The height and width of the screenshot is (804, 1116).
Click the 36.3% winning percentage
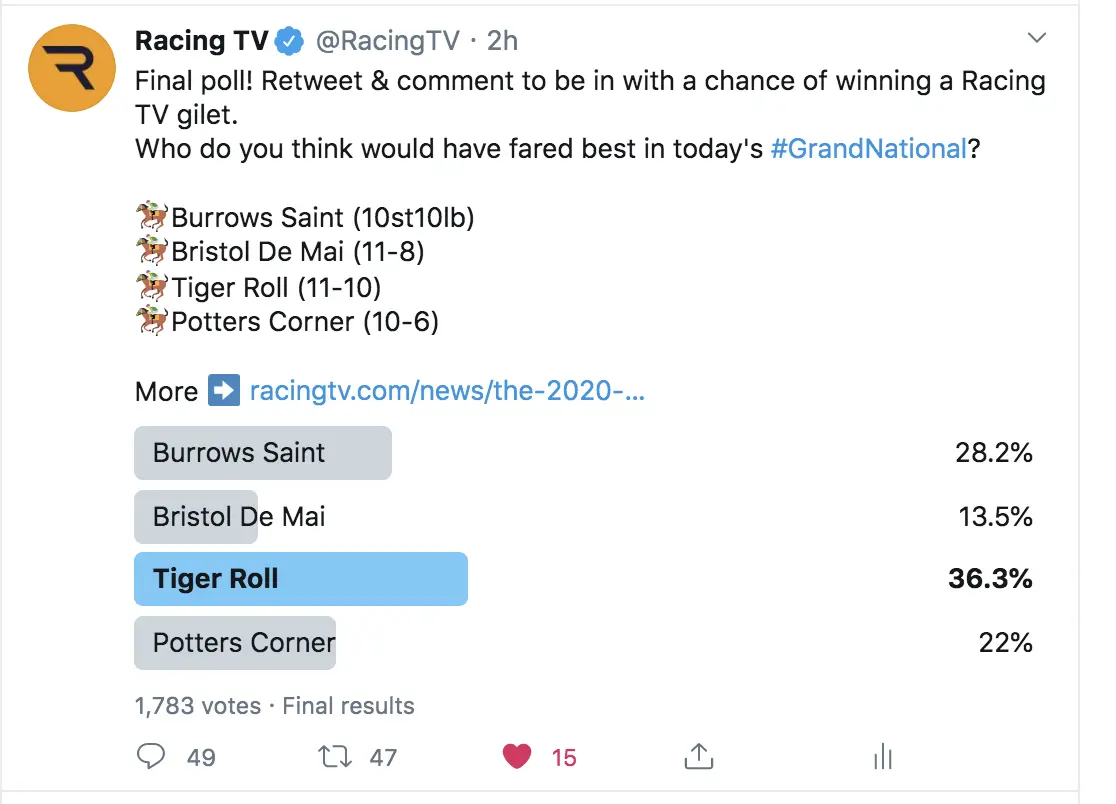point(990,579)
